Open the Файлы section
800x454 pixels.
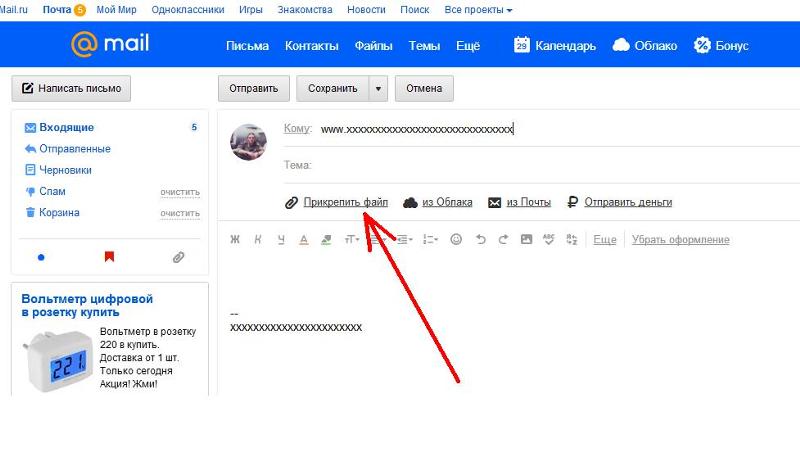(x=373, y=46)
